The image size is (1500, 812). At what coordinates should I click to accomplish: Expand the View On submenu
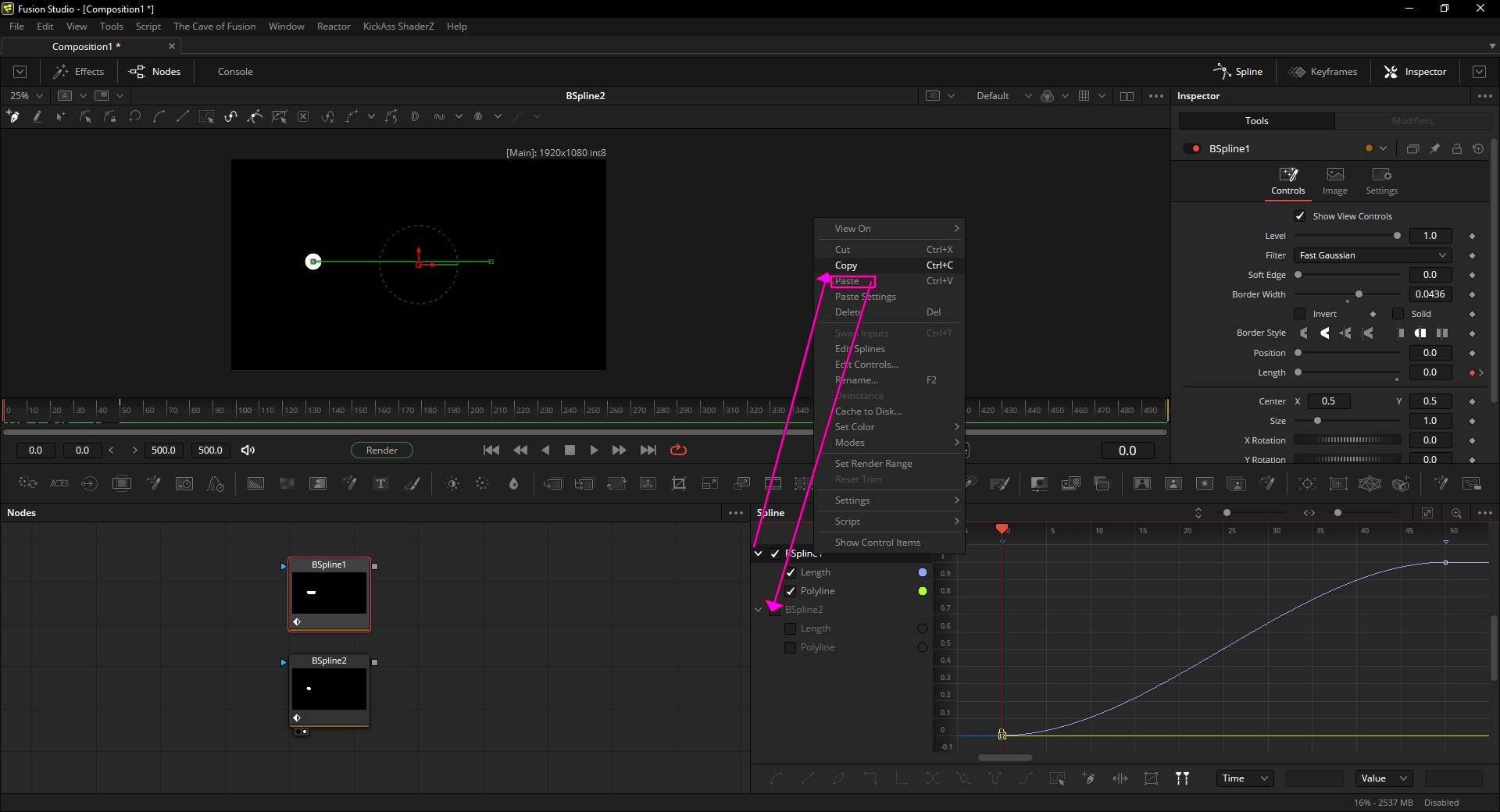pos(889,229)
